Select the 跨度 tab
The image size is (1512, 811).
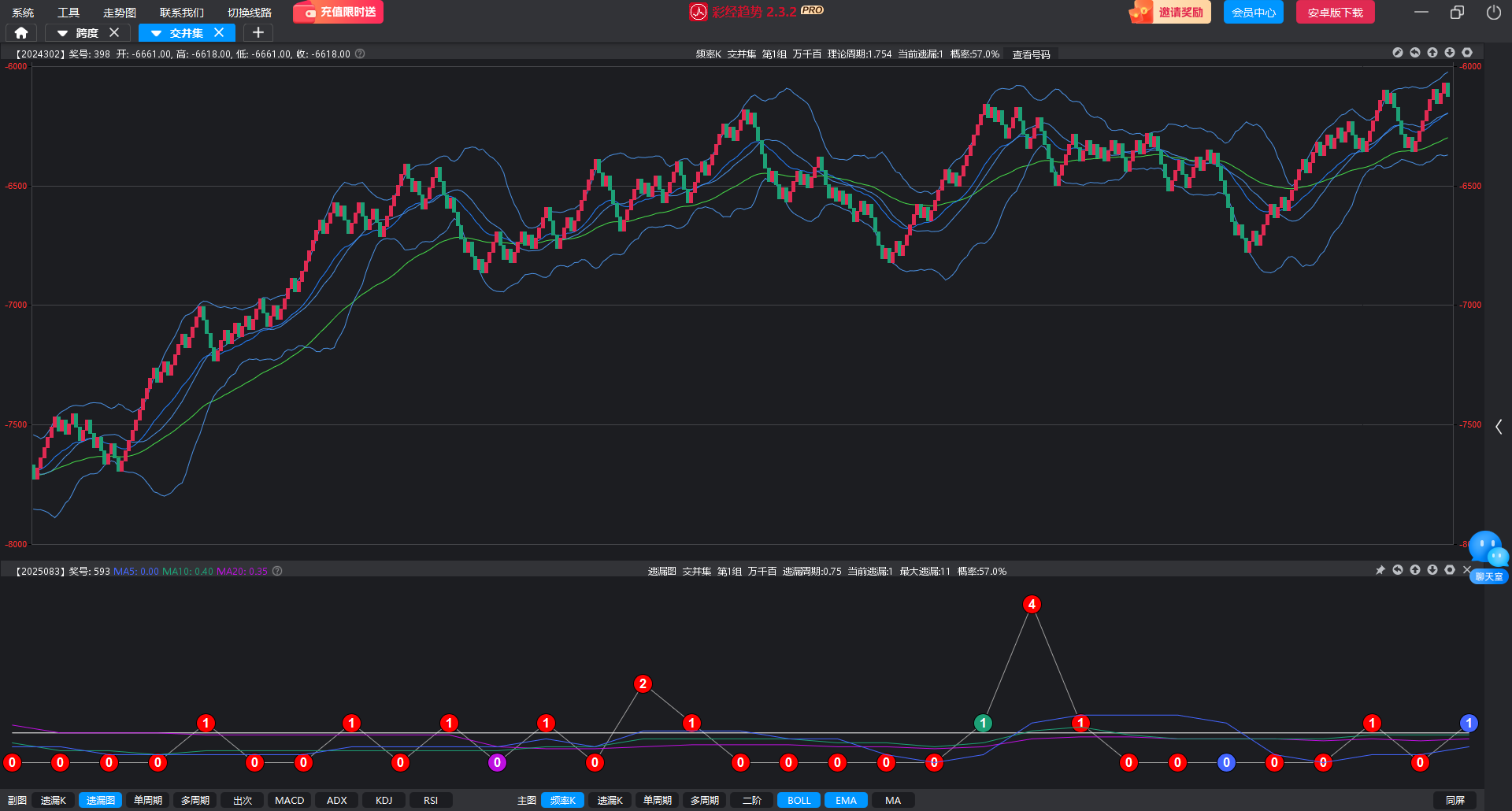click(x=87, y=33)
